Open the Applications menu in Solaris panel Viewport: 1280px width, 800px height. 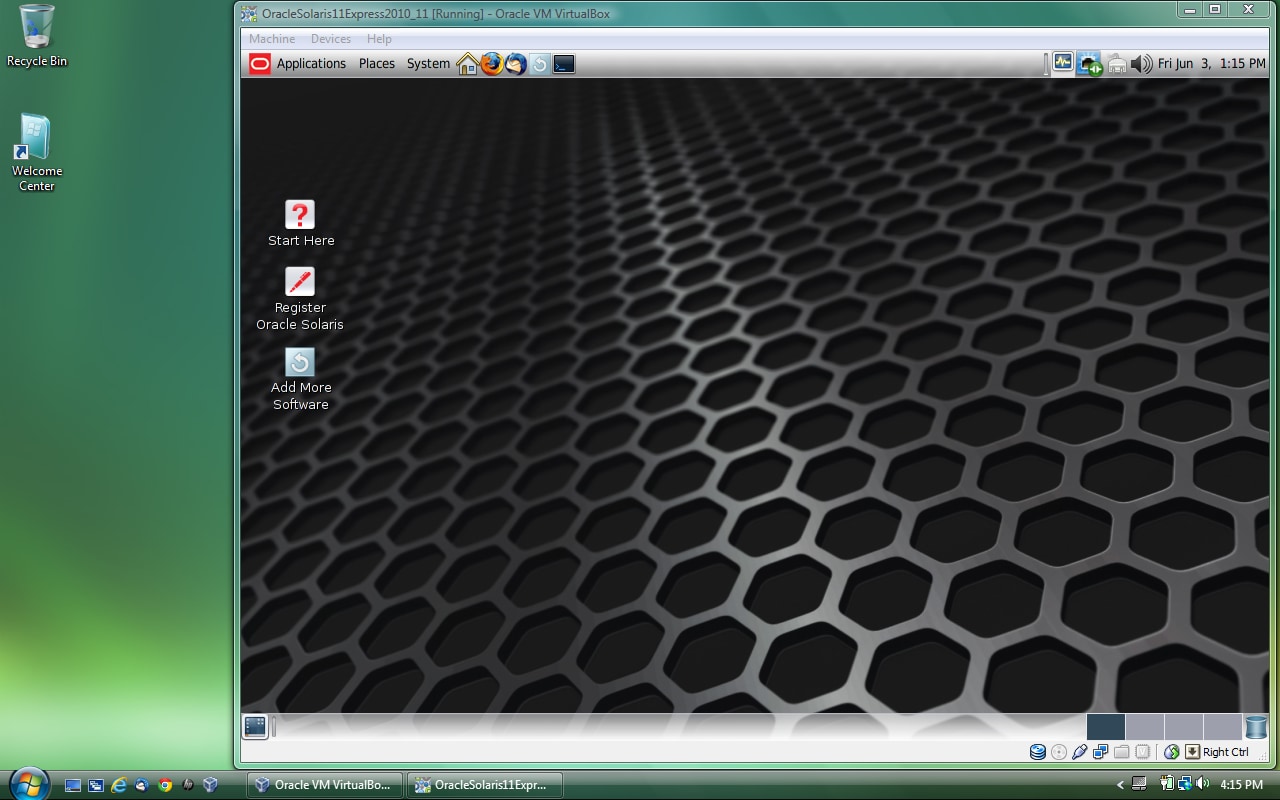tap(311, 63)
